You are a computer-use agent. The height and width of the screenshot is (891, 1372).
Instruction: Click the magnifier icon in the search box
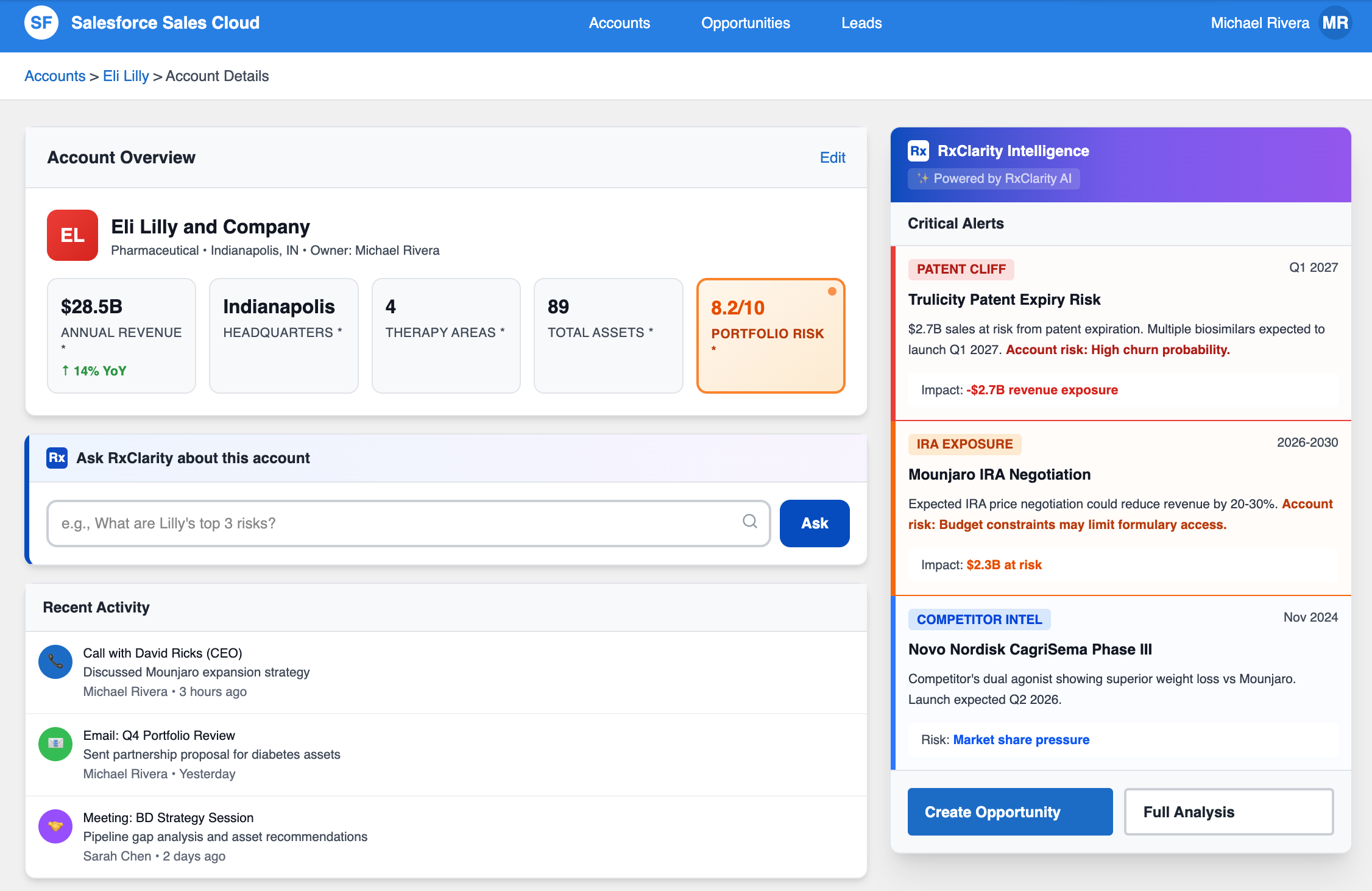pos(750,522)
